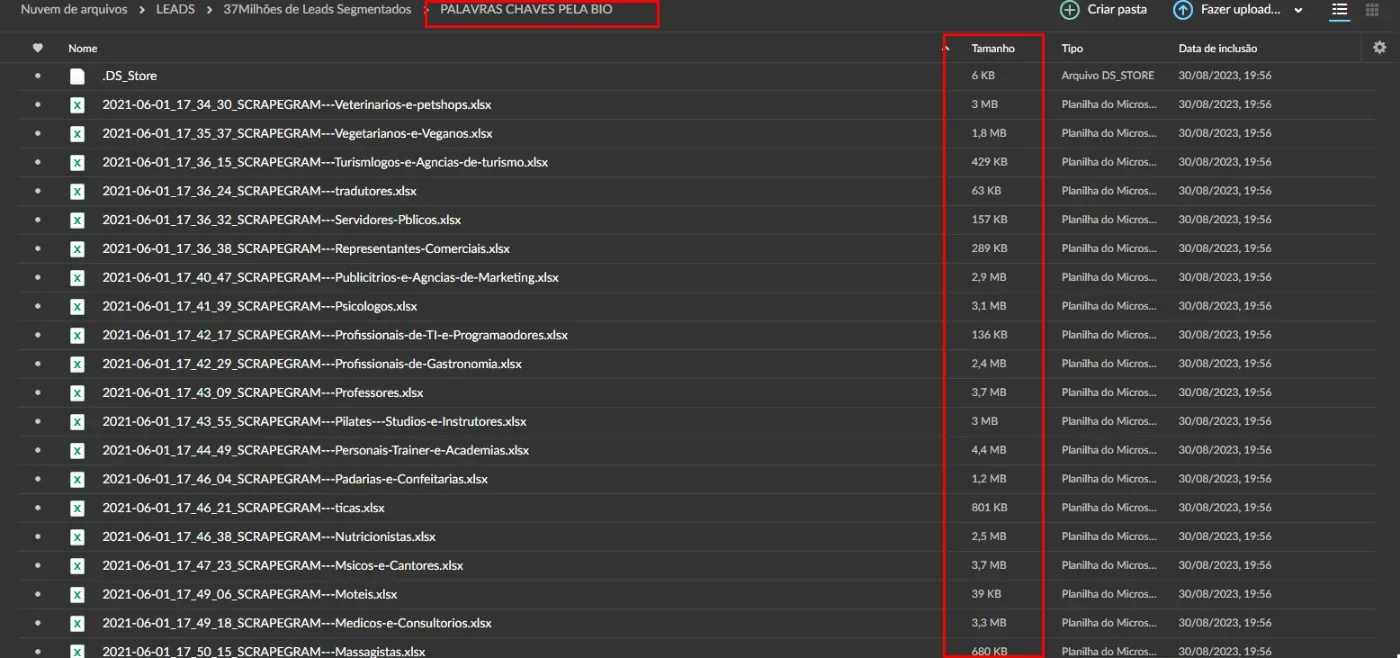Sort by Data de inclusão column header
The image size is (1400, 658).
1218,48
